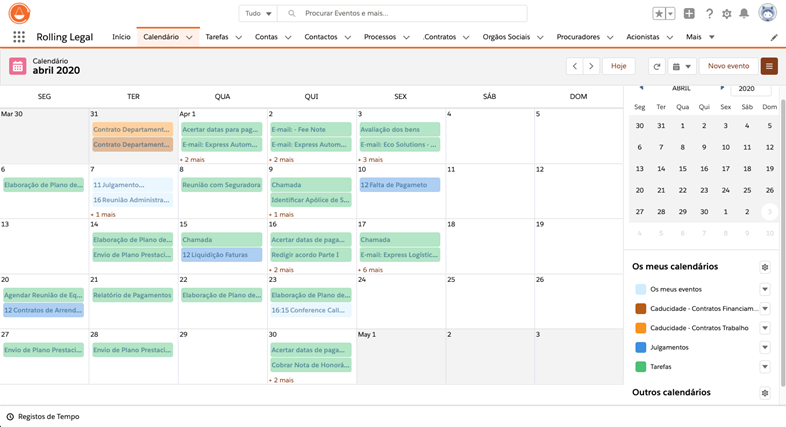
Task: Open the 11 Julgamento event
Action: click(x=132, y=185)
